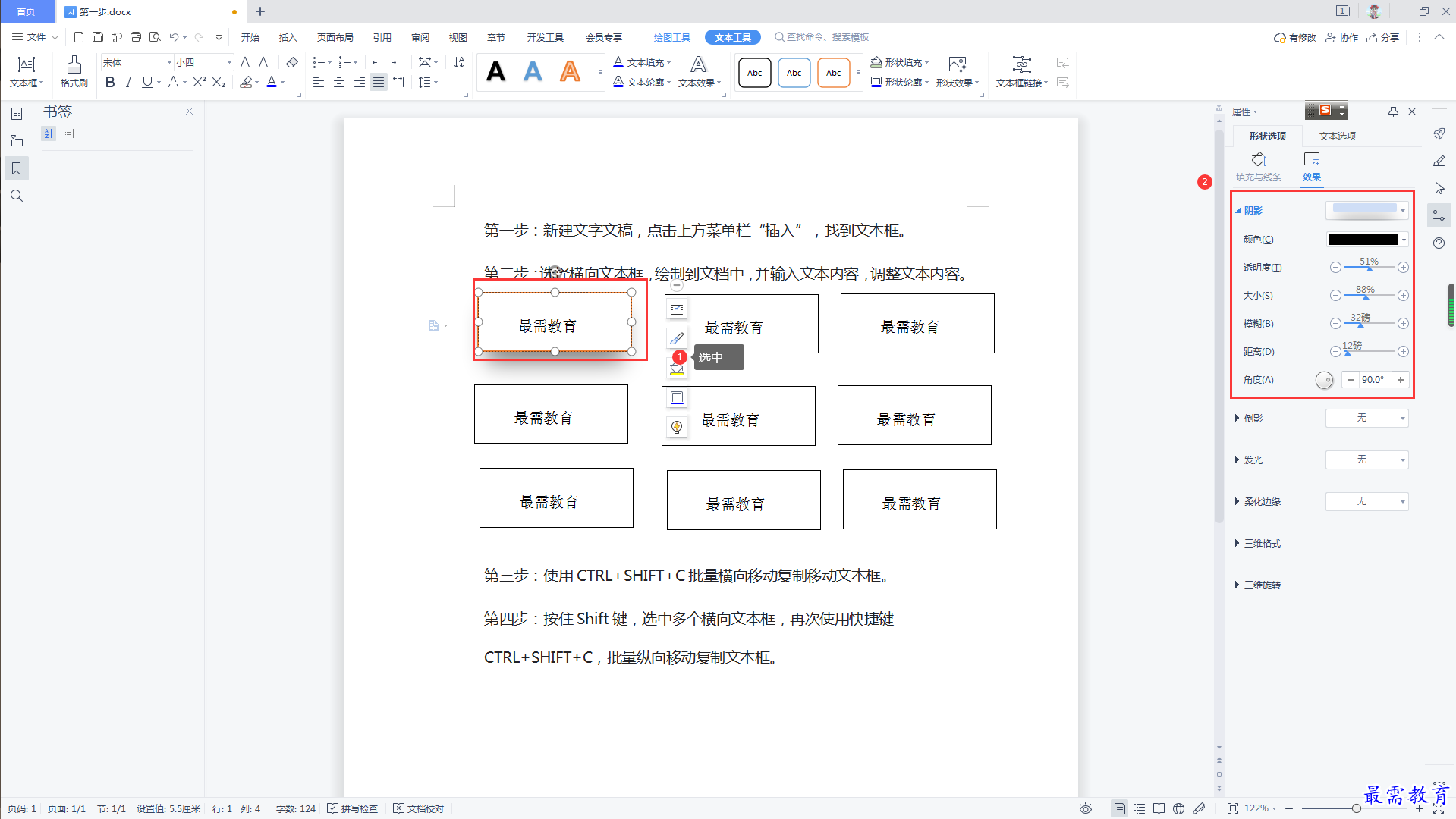Click the clear formatting eraser icon

292,62
